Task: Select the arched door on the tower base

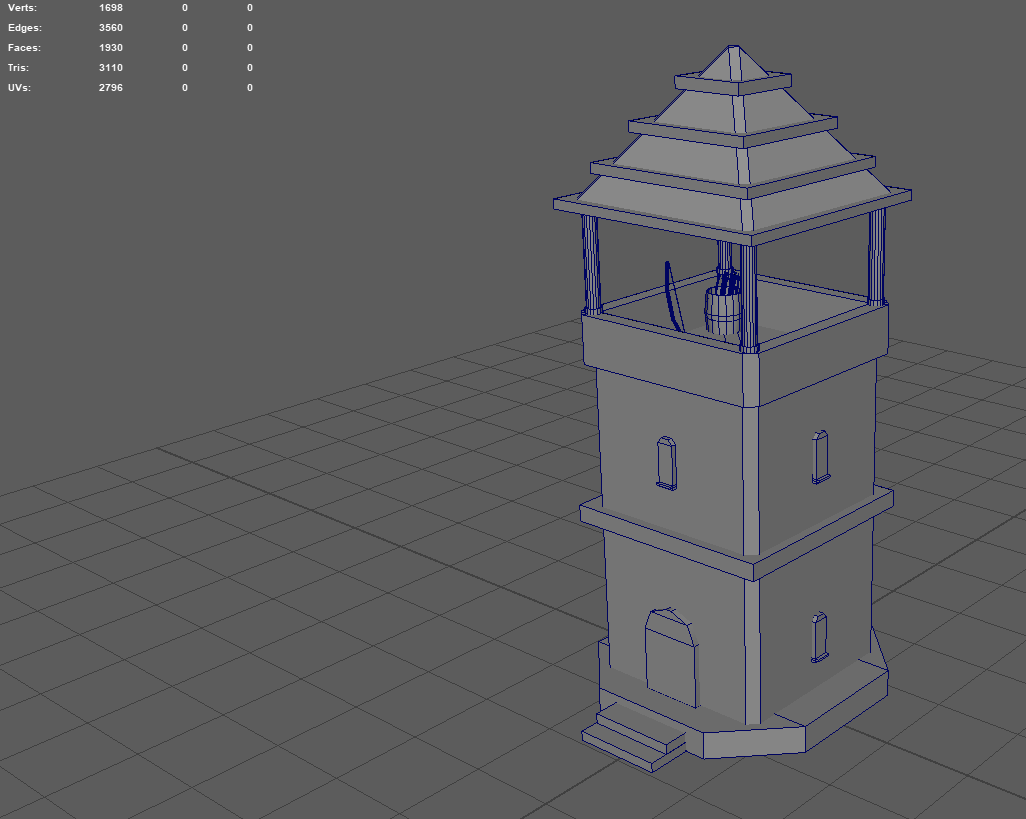Action: 671,658
